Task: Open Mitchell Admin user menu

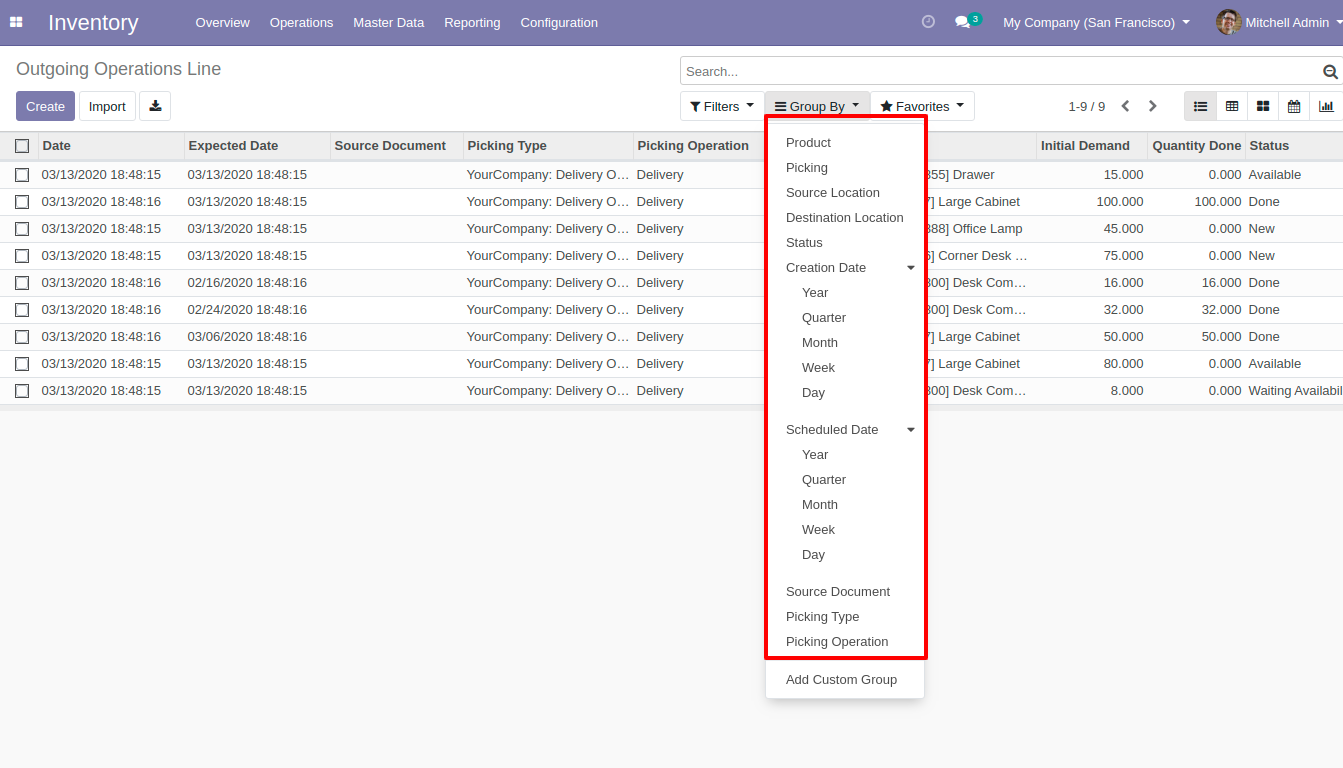Action: [1277, 22]
